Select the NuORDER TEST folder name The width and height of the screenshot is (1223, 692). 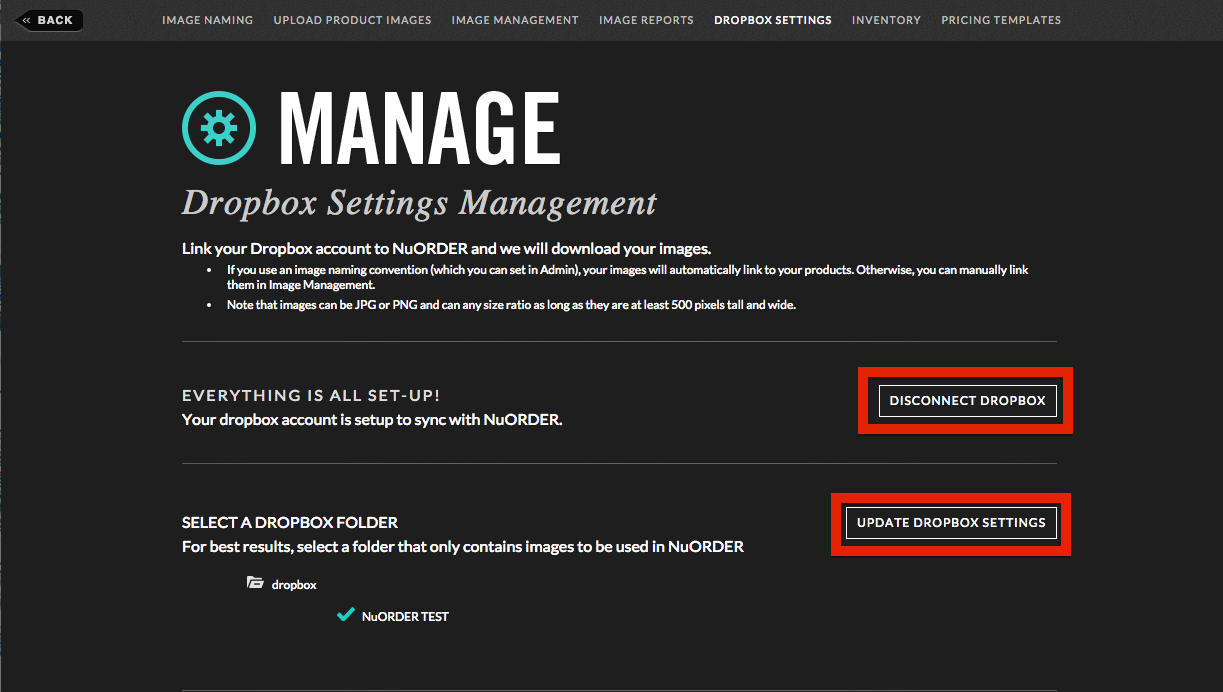(405, 616)
